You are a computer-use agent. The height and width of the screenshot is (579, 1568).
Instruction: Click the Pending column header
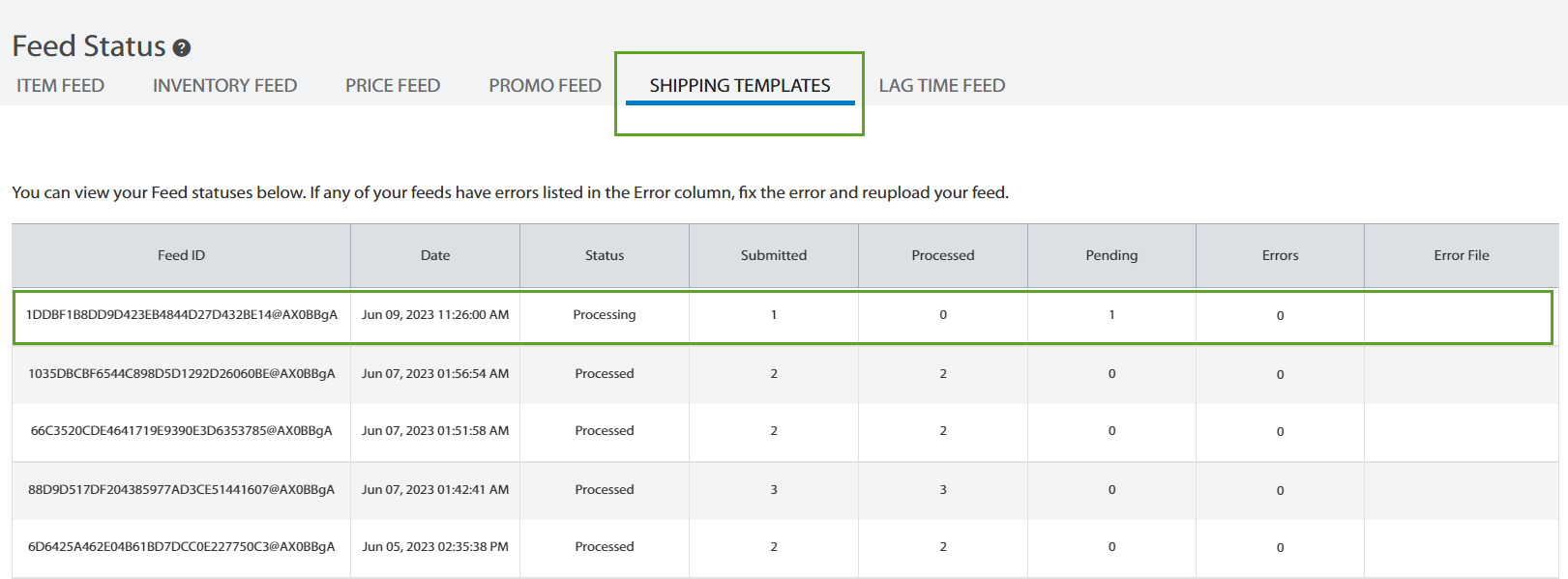click(x=1111, y=255)
